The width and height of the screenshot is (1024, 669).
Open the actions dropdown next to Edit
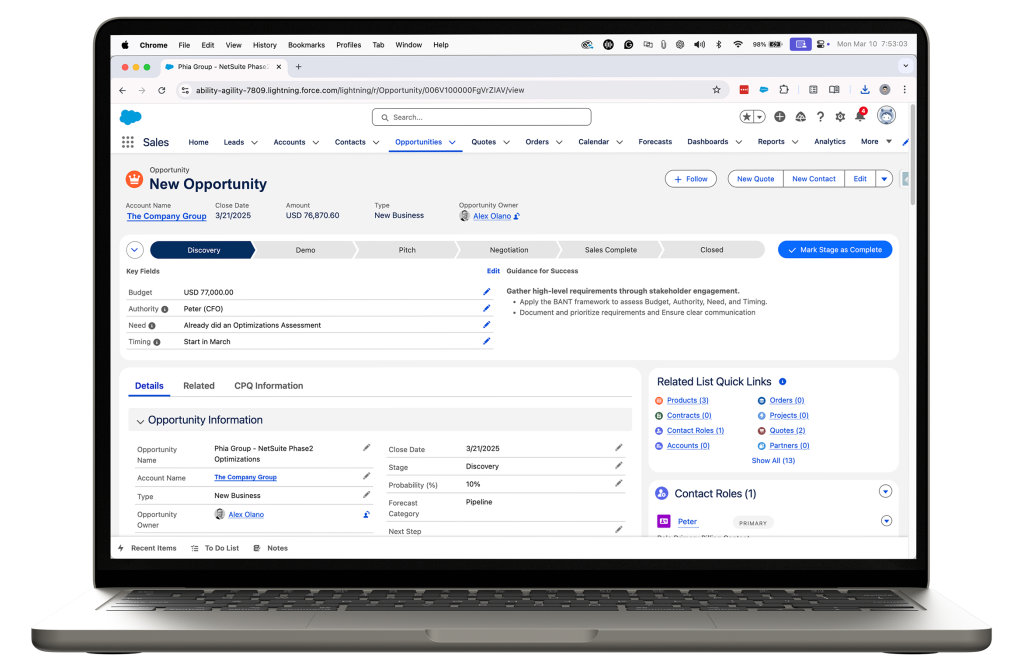click(x=884, y=179)
